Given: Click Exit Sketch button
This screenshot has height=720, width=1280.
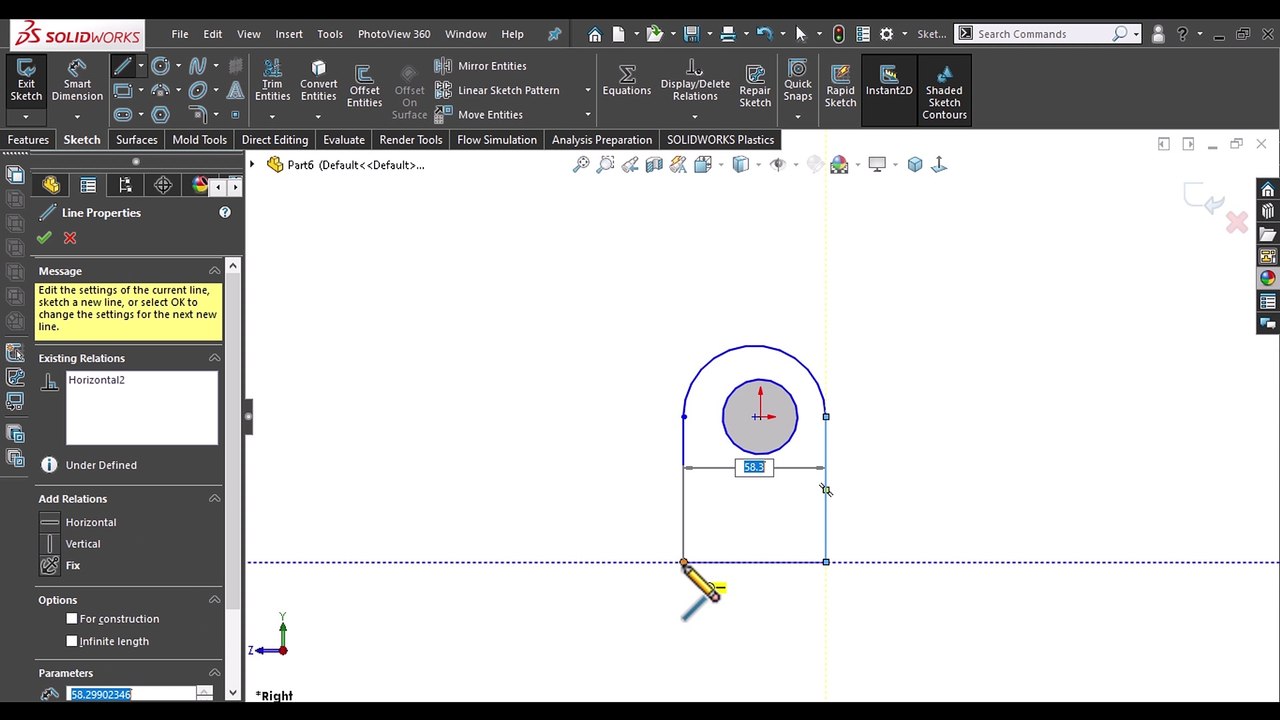Looking at the screenshot, I should tap(26, 80).
